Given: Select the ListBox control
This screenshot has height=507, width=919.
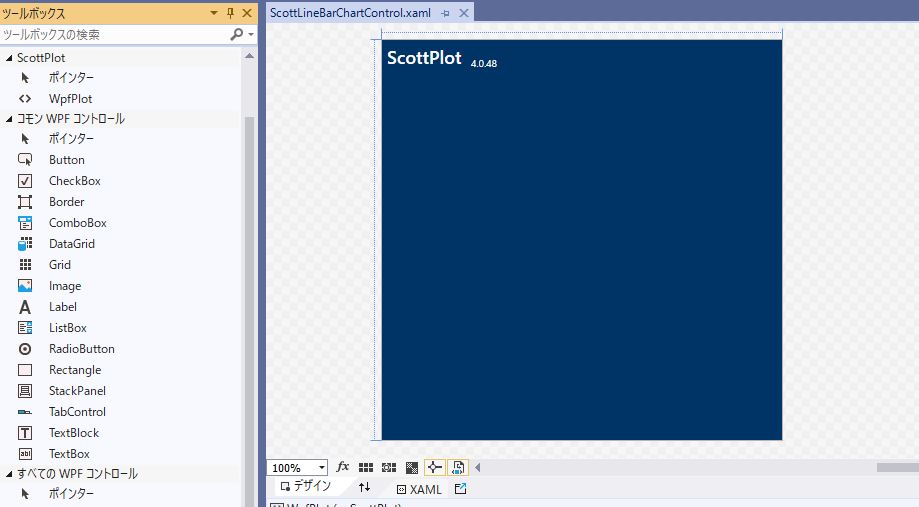Looking at the screenshot, I should 67,328.
